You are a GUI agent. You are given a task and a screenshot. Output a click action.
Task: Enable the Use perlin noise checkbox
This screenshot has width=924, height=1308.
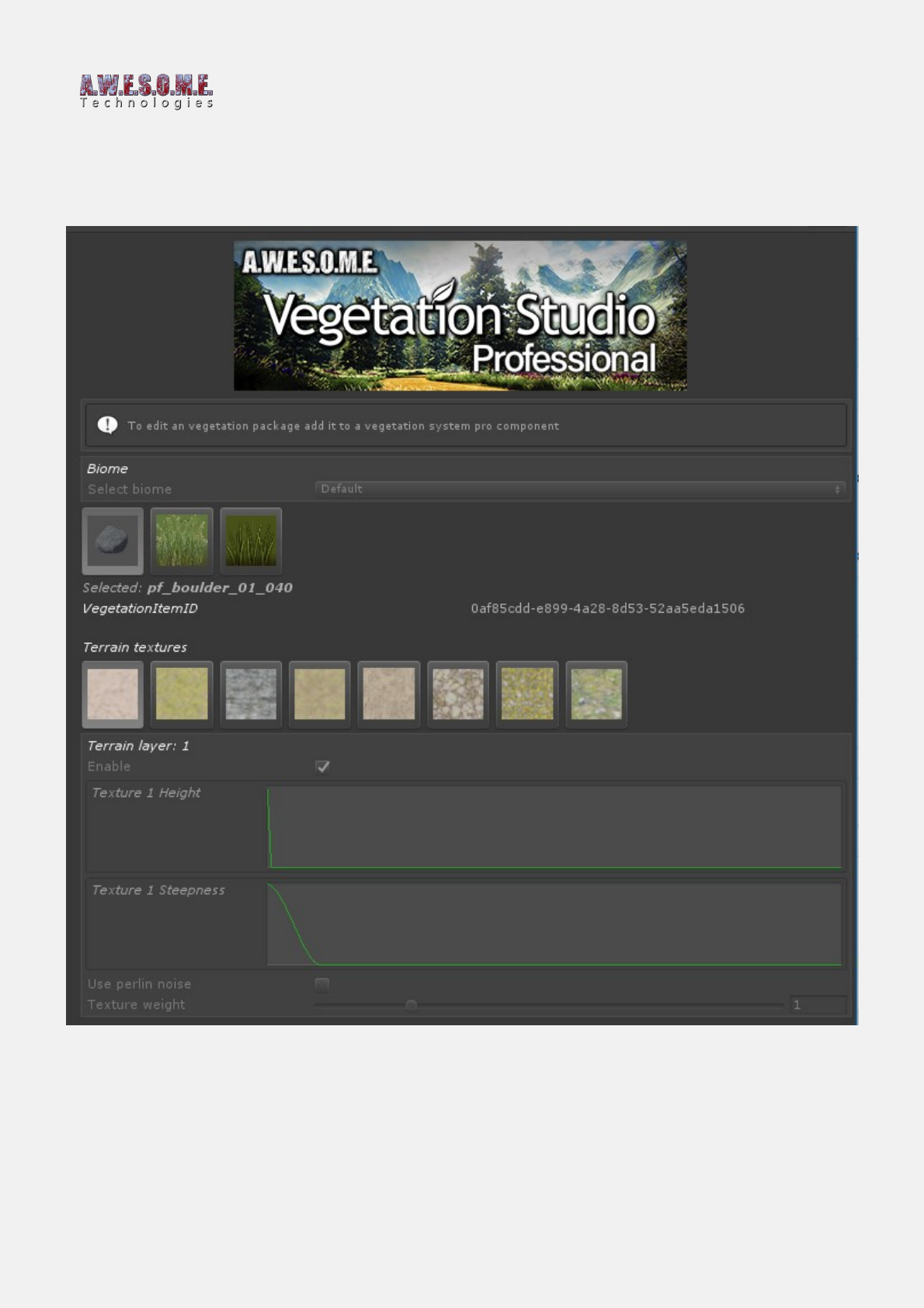pyautogui.click(x=321, y=984)
